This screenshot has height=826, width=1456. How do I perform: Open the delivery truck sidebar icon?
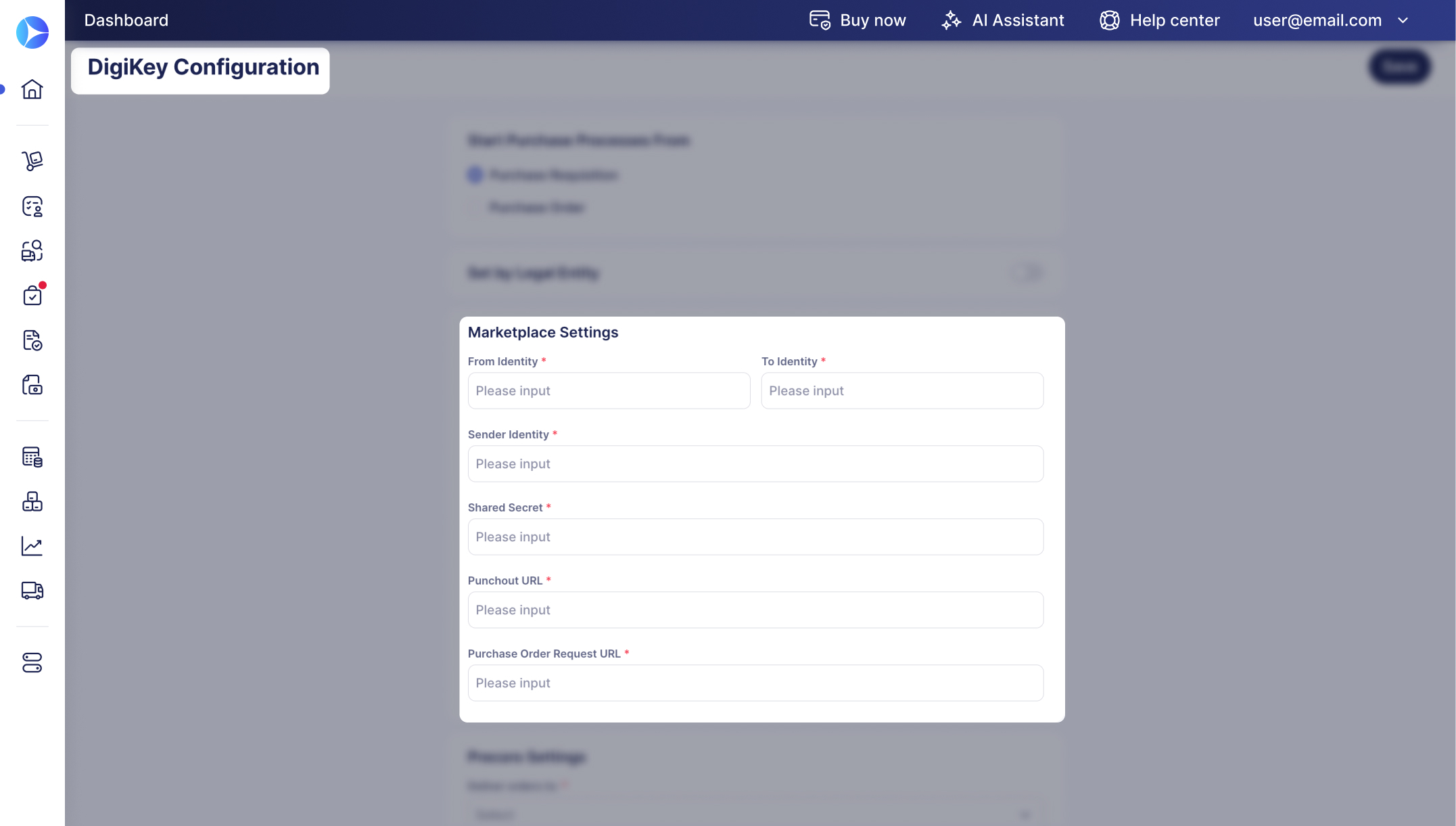(x=32, y=591)
